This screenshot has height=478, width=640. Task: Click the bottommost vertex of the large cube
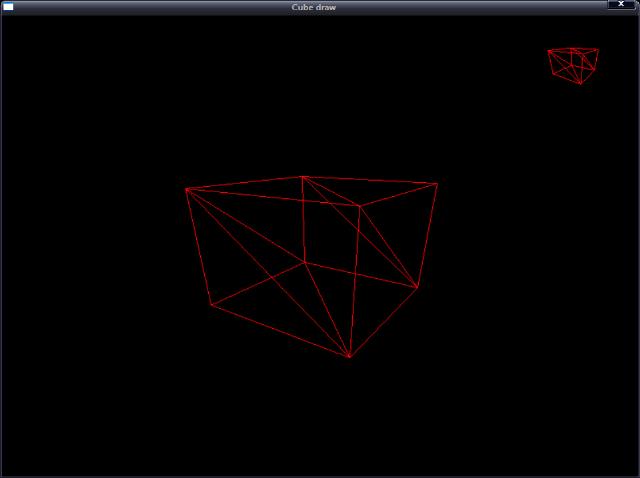(349, 357)
